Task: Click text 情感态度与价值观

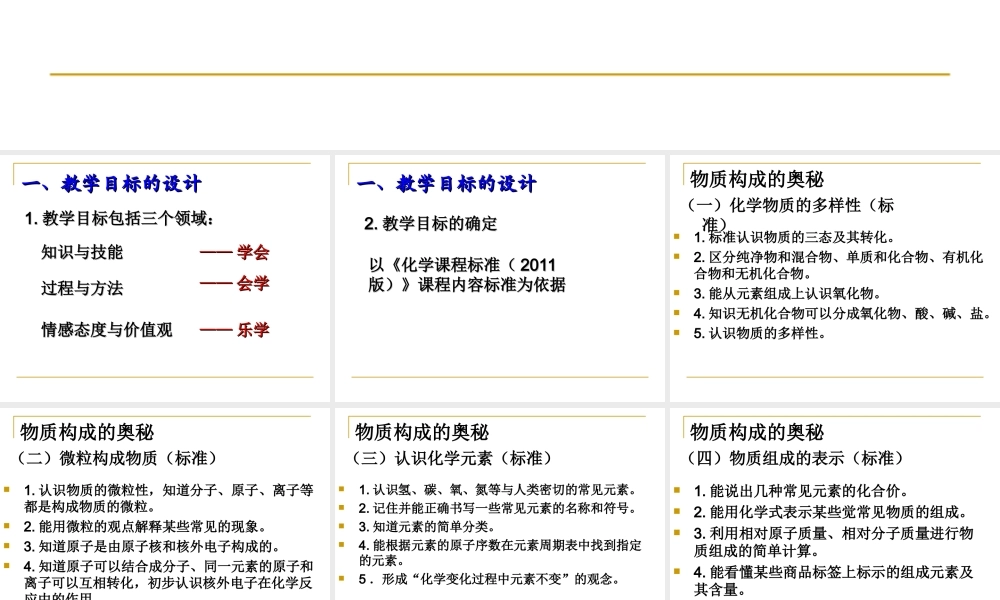Action: click(107, 330)
